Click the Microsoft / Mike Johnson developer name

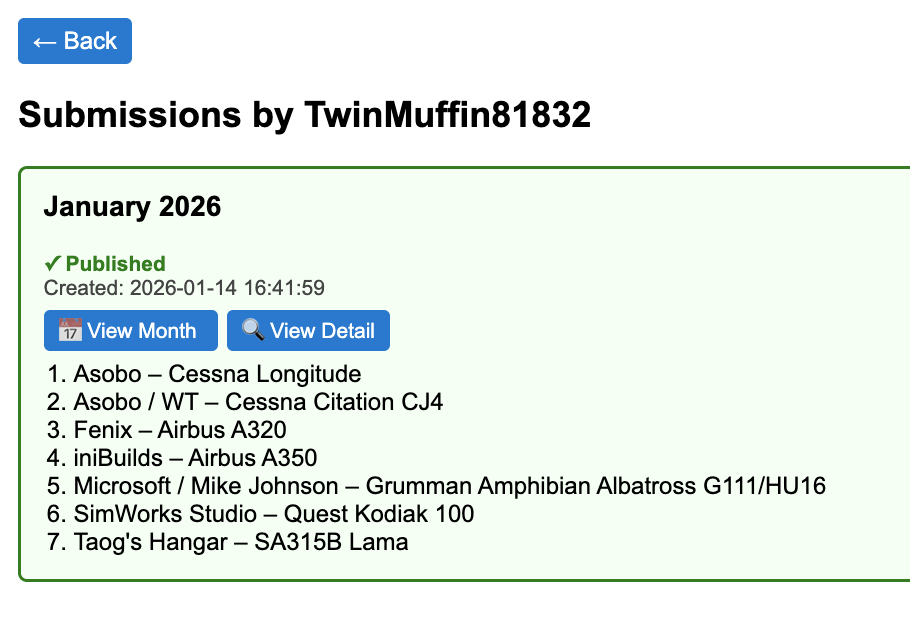tap(206, 486)
